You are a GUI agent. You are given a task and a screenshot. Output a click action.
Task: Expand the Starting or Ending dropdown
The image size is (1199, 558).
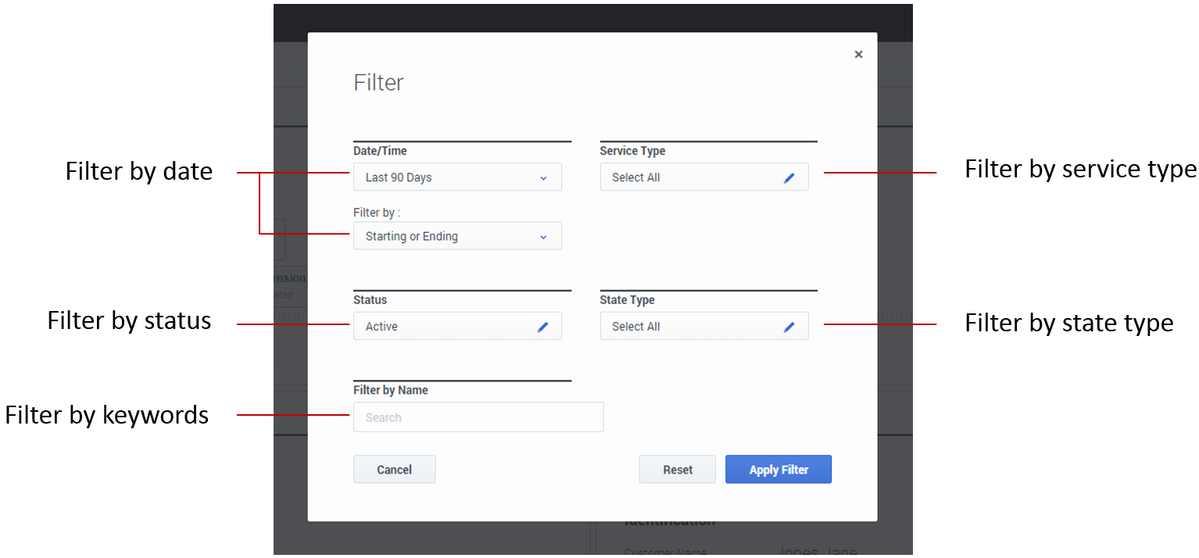(457, 237)
